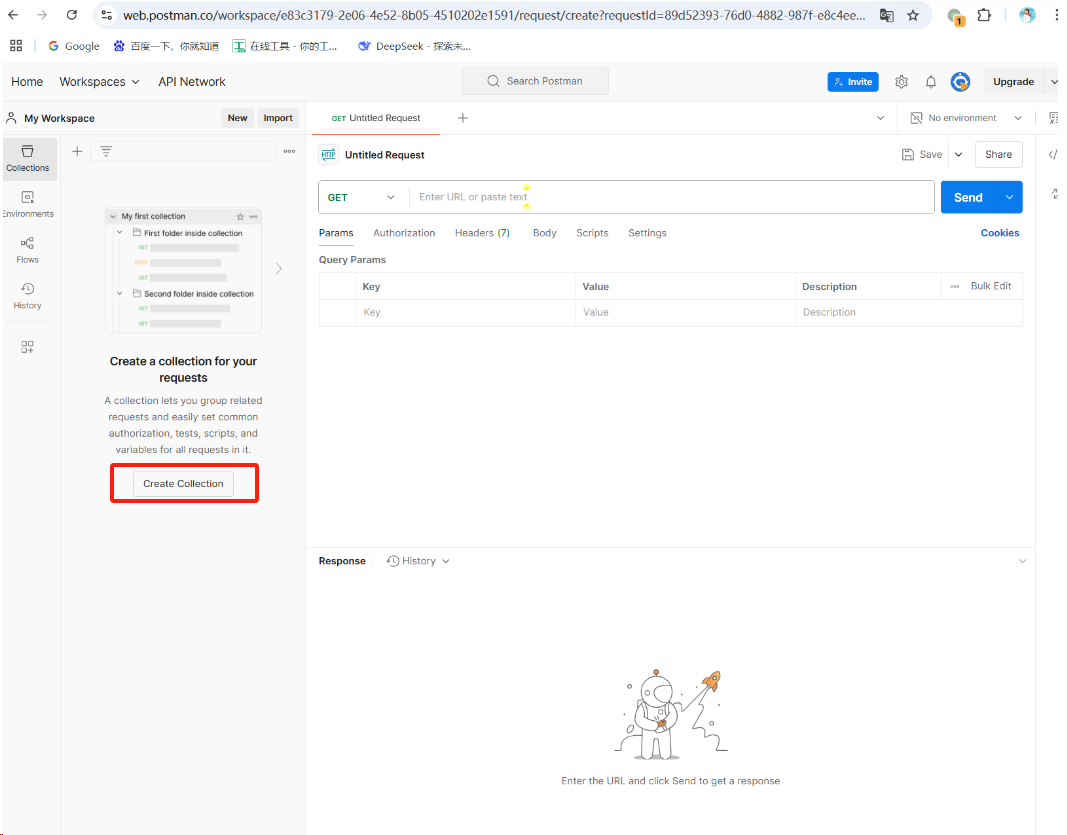Open sidebar three-dots options menu

(289, 151)
